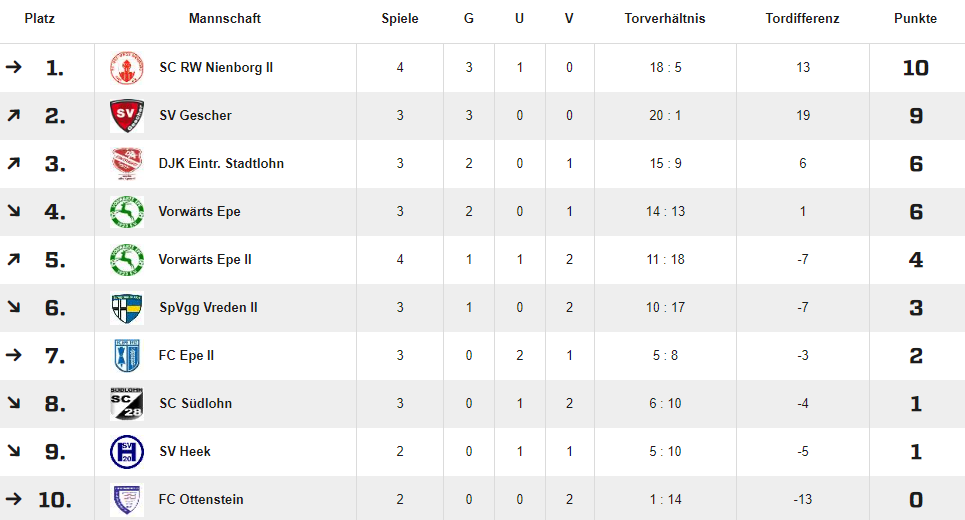The height and width of the screenshot is (520, 965).
Task: Click the FC Ottenstein purple crest
Action: [127, 500]
